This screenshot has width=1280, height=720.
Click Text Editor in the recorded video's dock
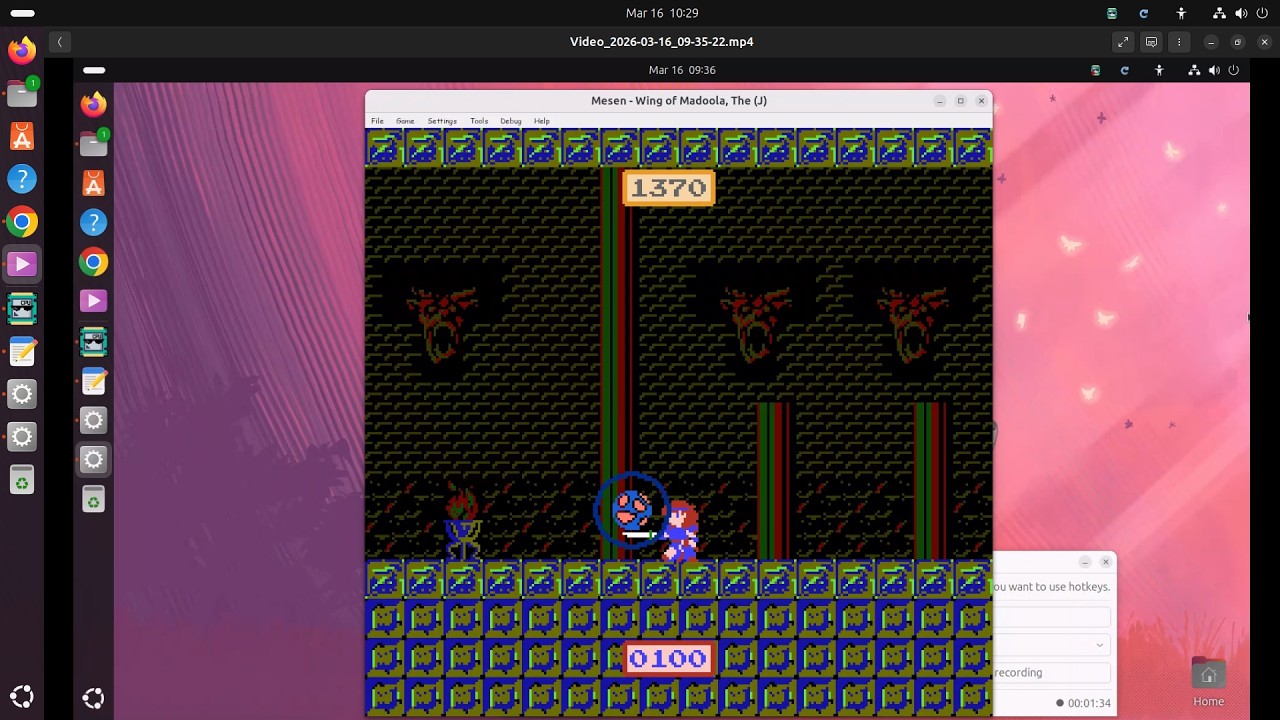[93, 380]
